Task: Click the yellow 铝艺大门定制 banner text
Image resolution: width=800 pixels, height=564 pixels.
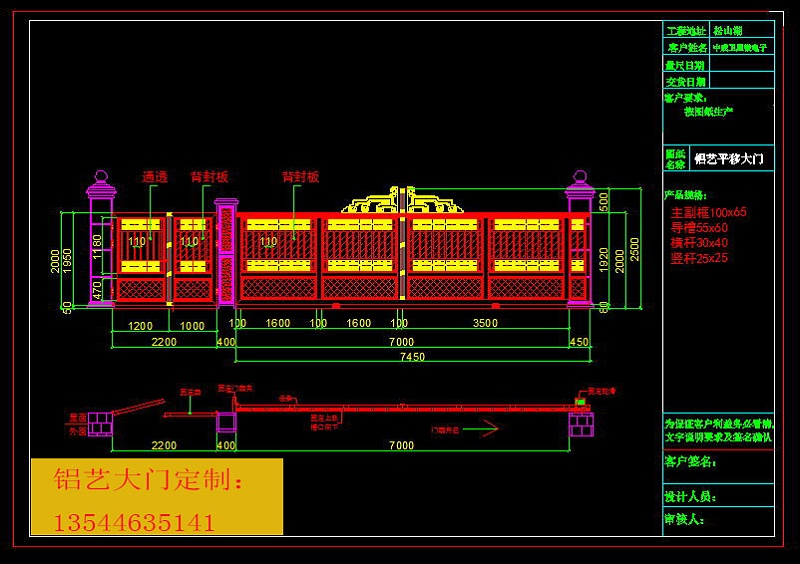Action: [x=148, y=481]
